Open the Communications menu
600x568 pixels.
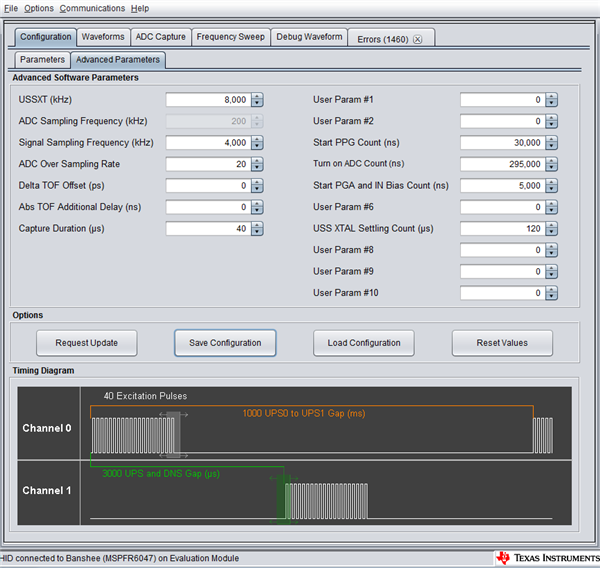(92, 8)
